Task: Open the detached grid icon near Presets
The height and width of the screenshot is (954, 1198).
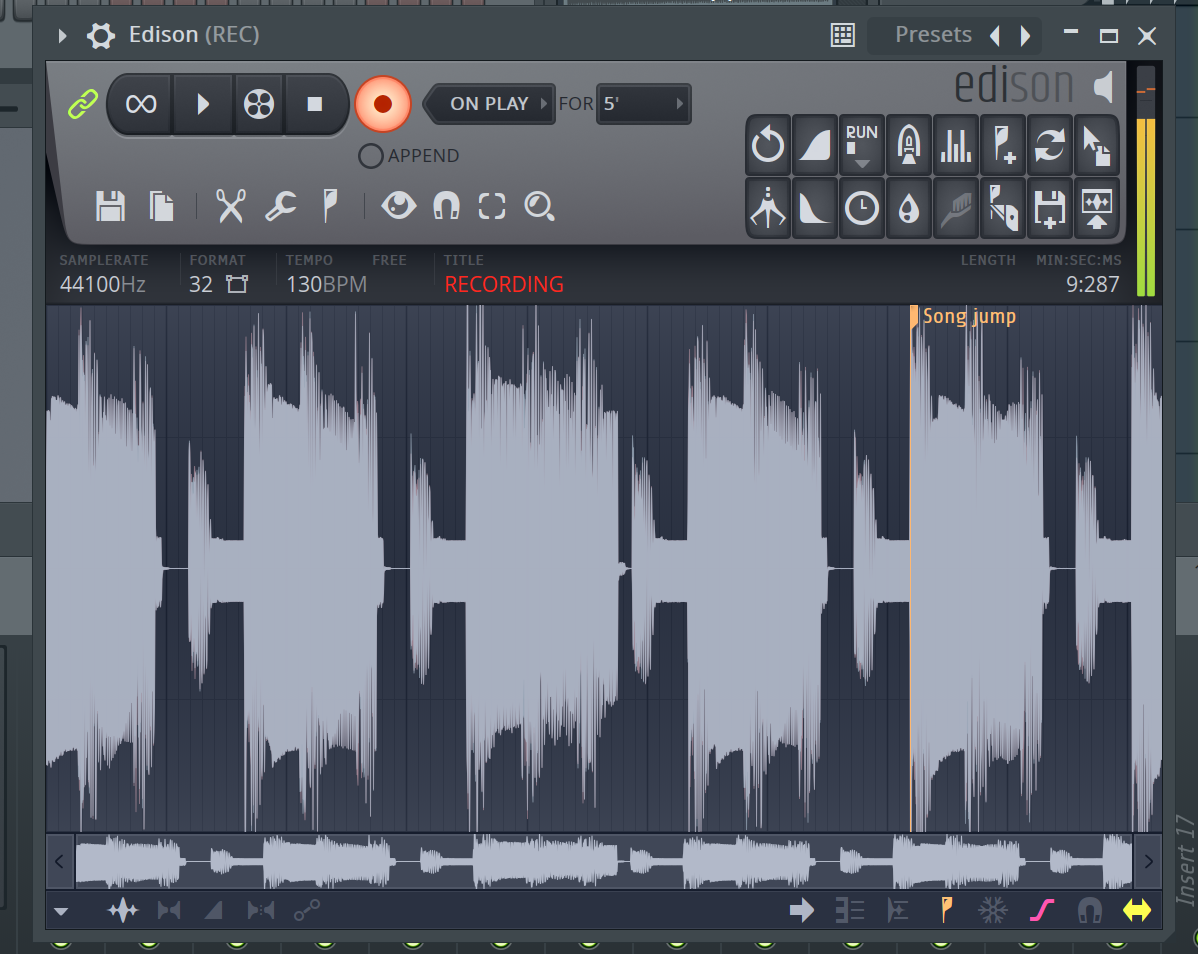Action: (843, 35)
